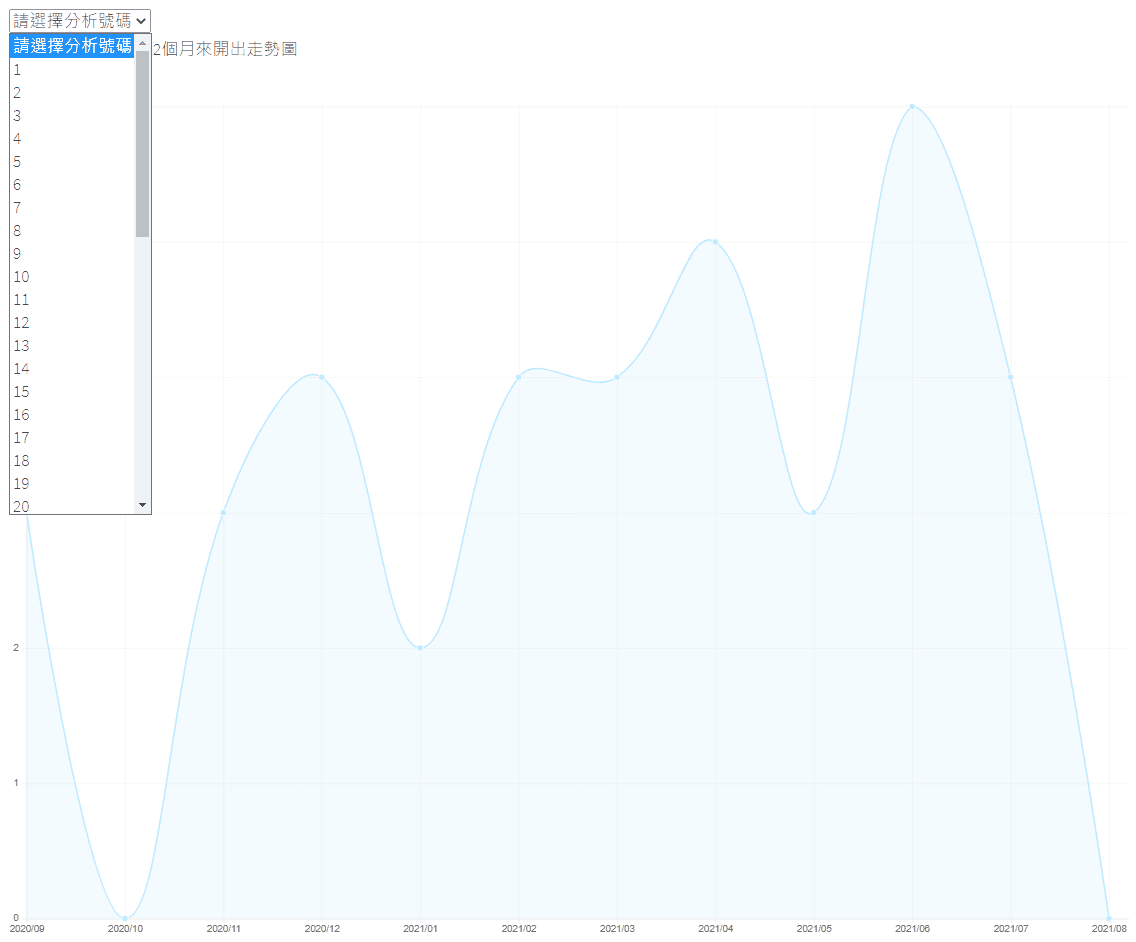Select the highlighted 請選擇分析號碼 option

coord(72,46)
